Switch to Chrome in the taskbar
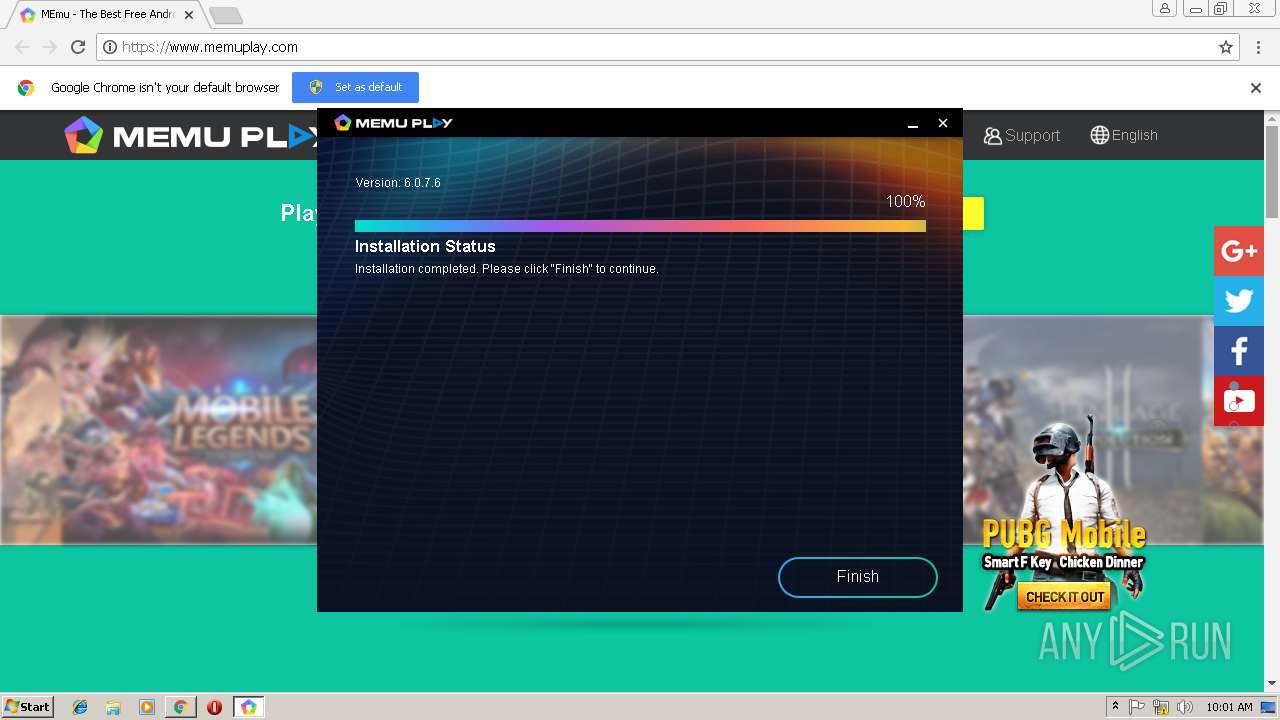The image size is (1280, 720). pos(180,707)
